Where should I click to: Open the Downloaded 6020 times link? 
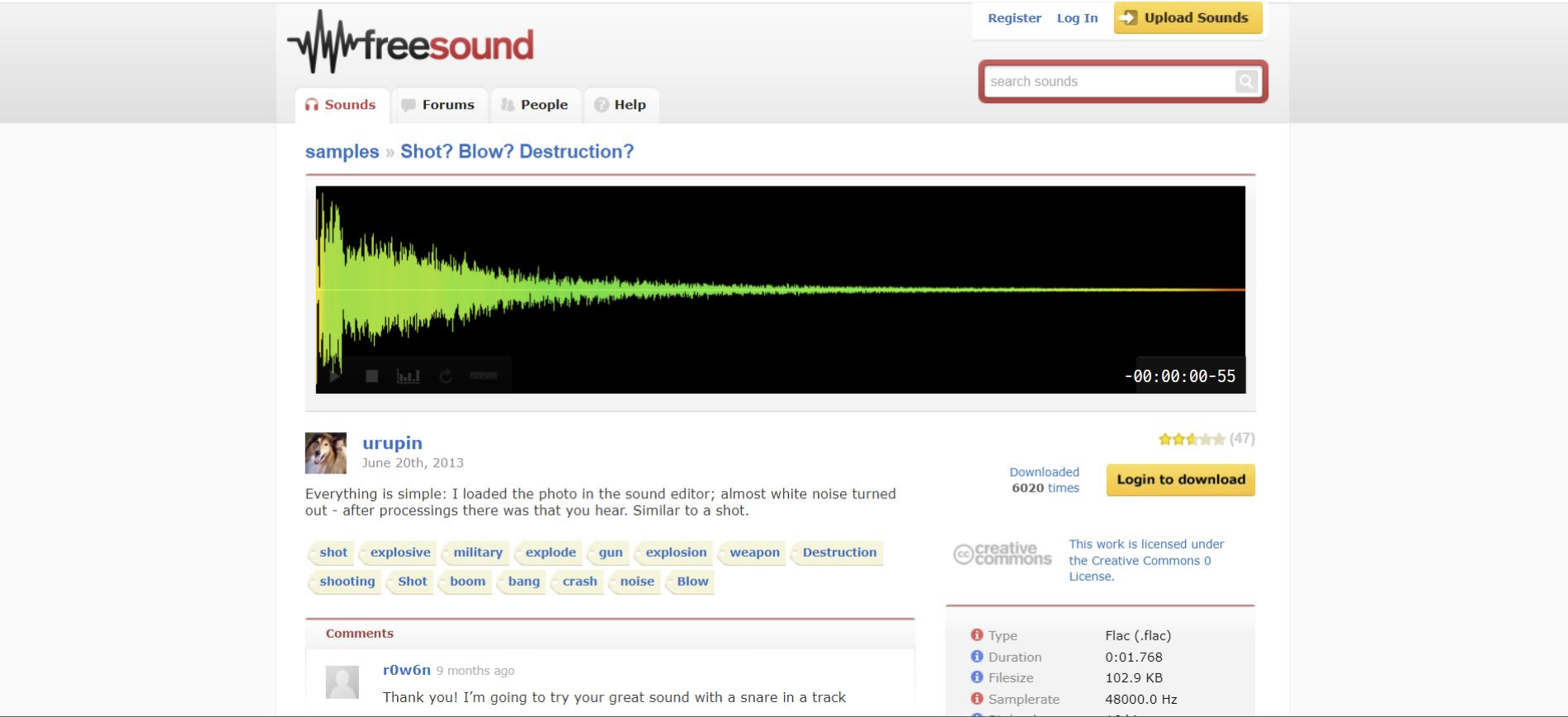point(1045,479)
